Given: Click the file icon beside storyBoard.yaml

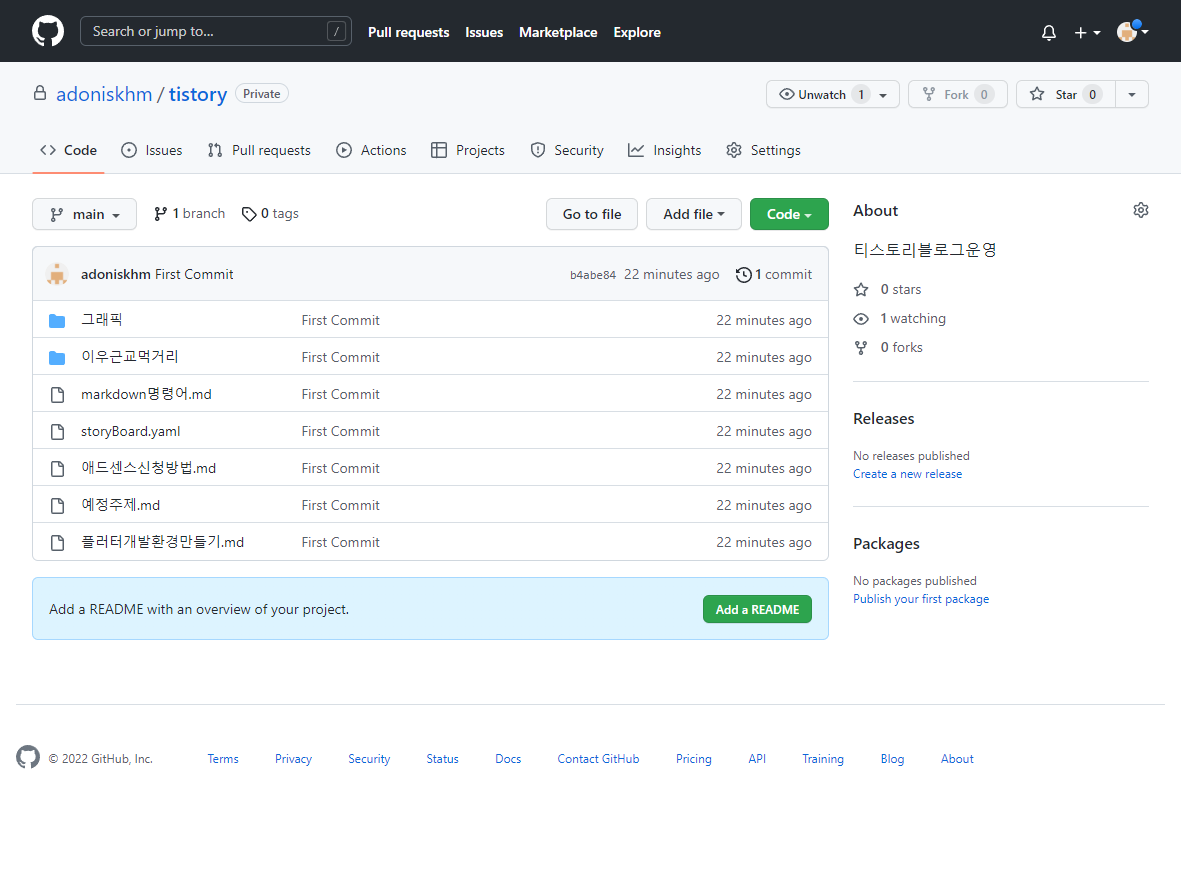Looking at the screenshot, I should [x=57, y=432].
